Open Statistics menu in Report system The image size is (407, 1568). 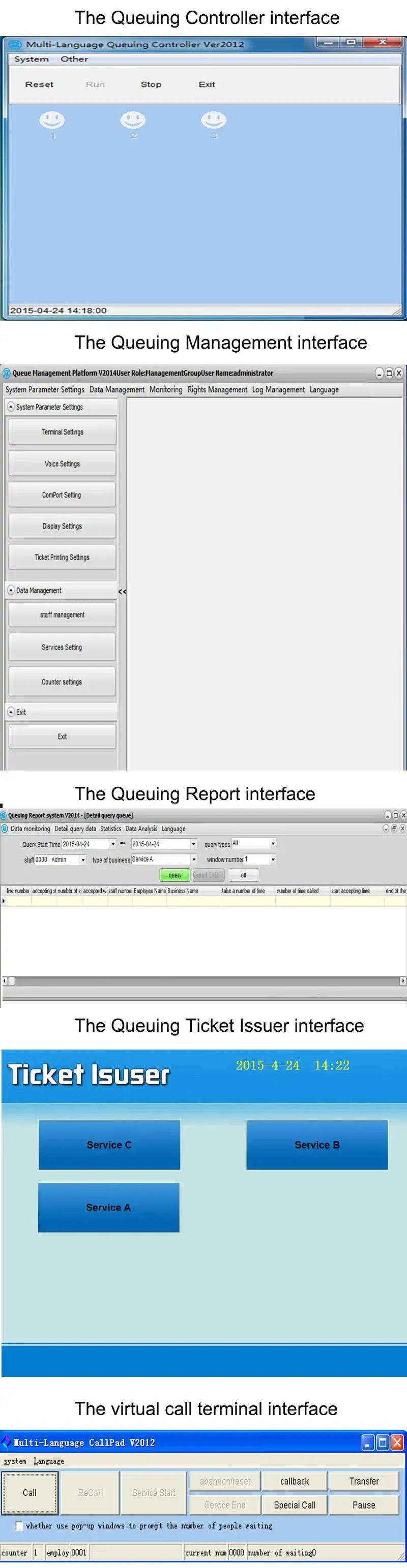tap(111, 828)
